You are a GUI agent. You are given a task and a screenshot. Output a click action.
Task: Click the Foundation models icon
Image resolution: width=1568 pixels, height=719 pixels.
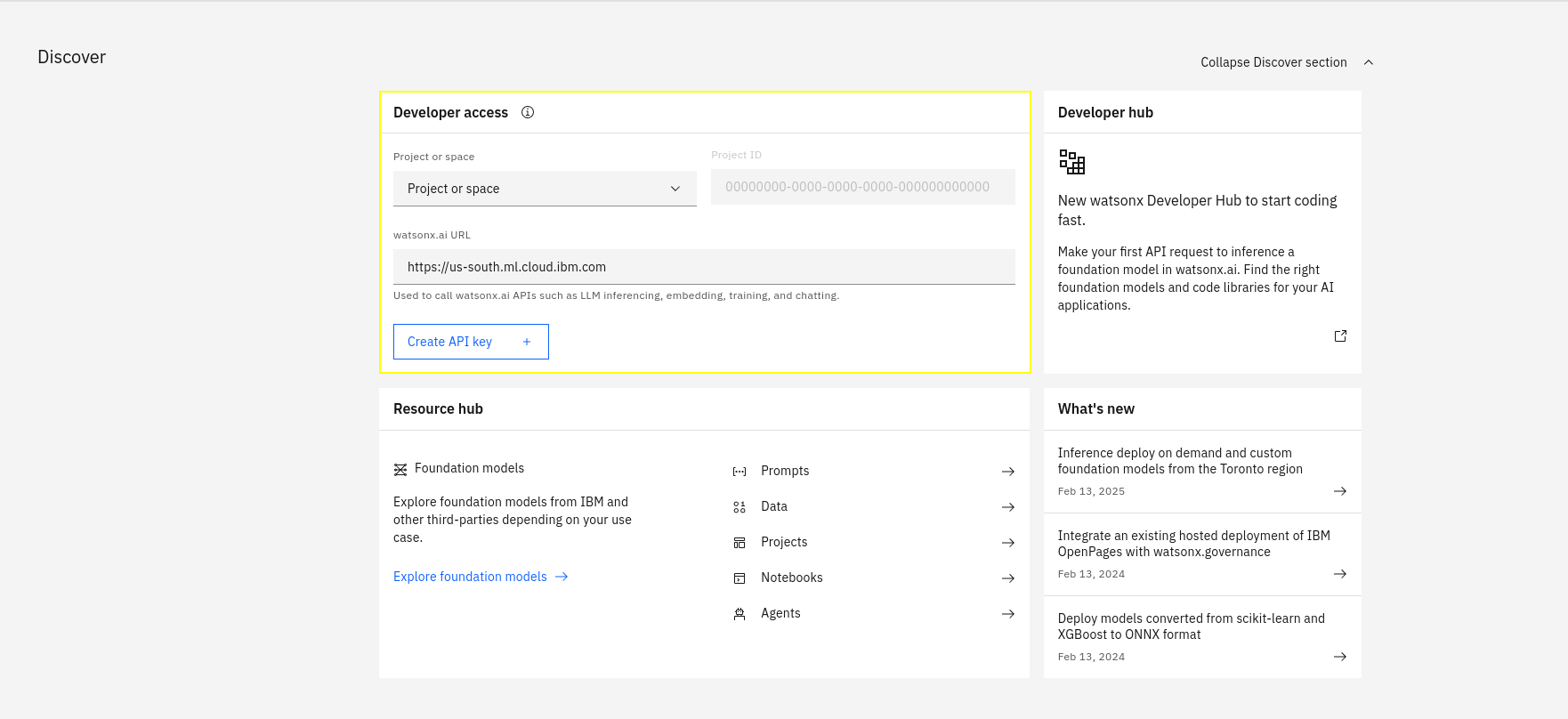(x=400, y=469)
